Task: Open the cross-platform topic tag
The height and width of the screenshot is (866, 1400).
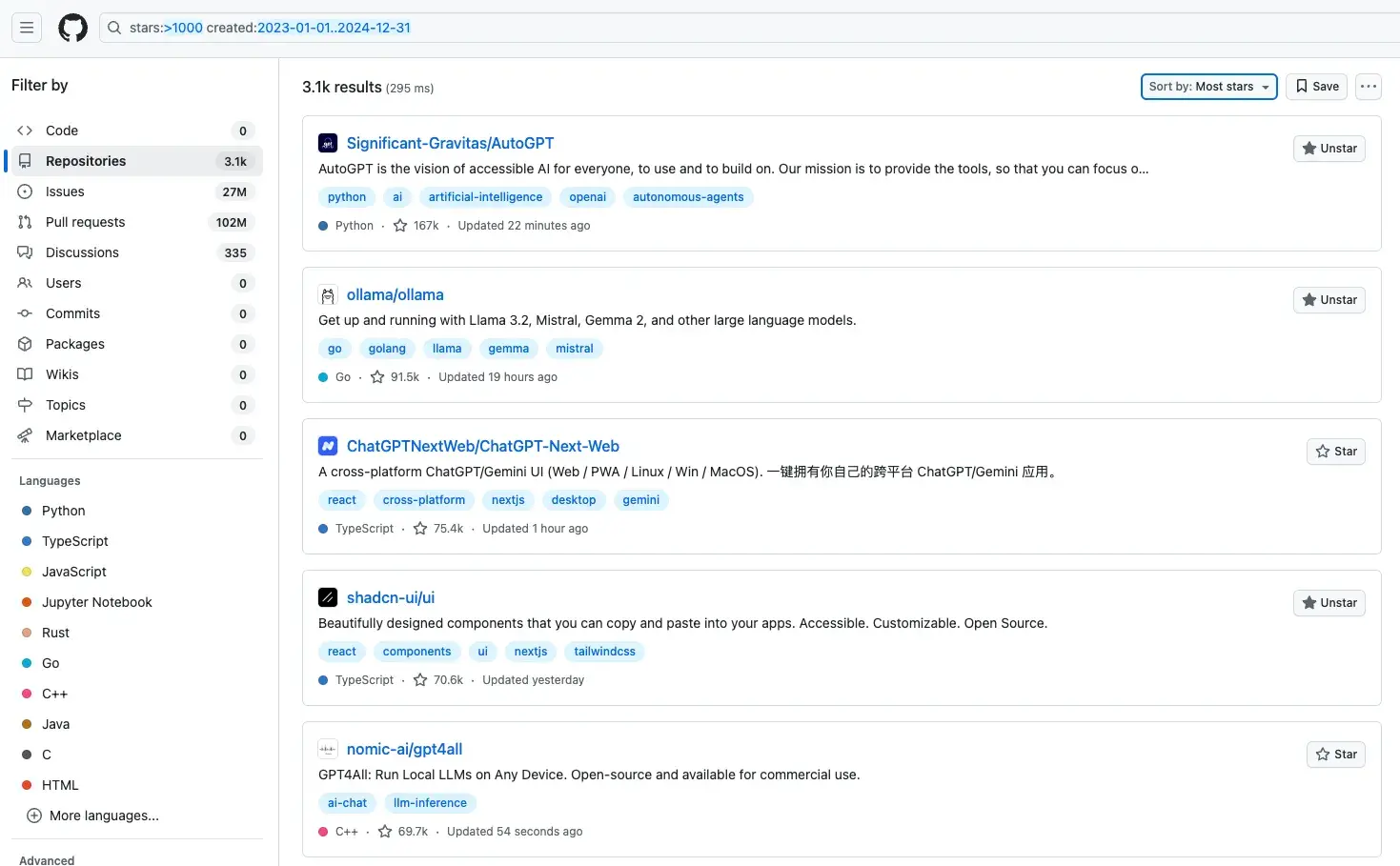Action: coord(424,500)
